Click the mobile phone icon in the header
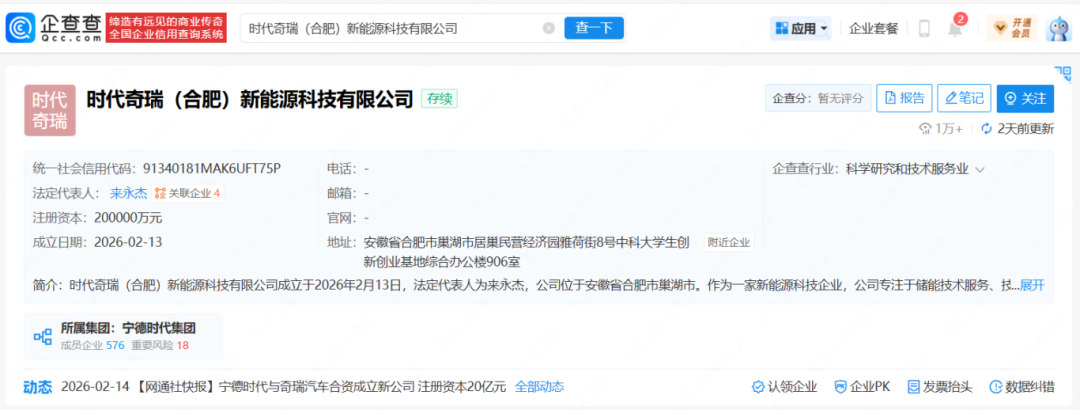Viewport: 1080px width, 410px height. [924, 28]
